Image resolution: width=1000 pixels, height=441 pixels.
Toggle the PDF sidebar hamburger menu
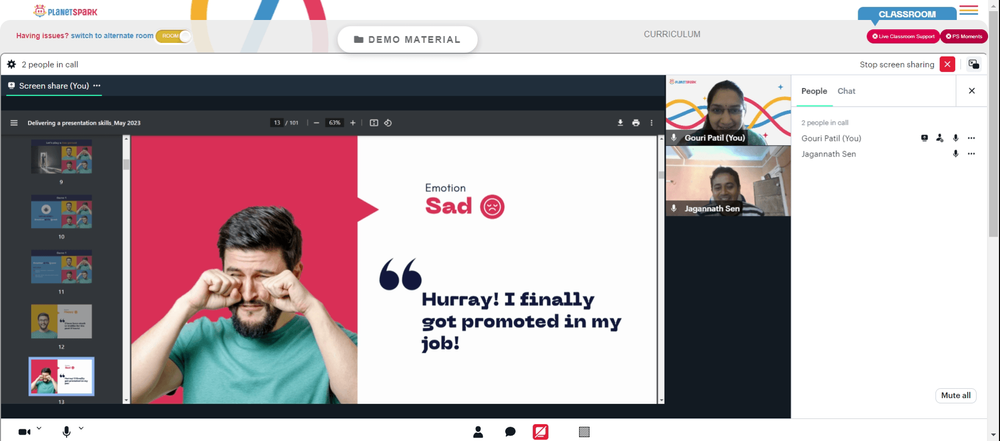[14, 123]
